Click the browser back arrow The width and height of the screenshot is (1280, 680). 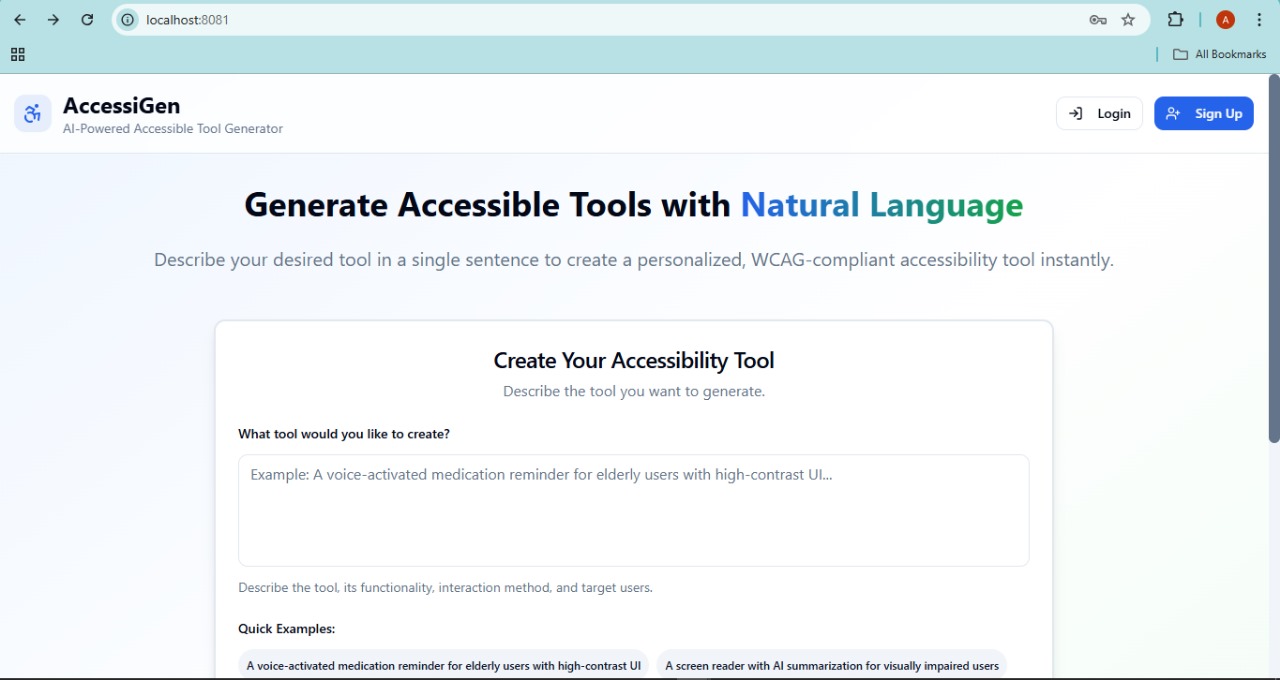pyautogui.click(x=20, y=20)
